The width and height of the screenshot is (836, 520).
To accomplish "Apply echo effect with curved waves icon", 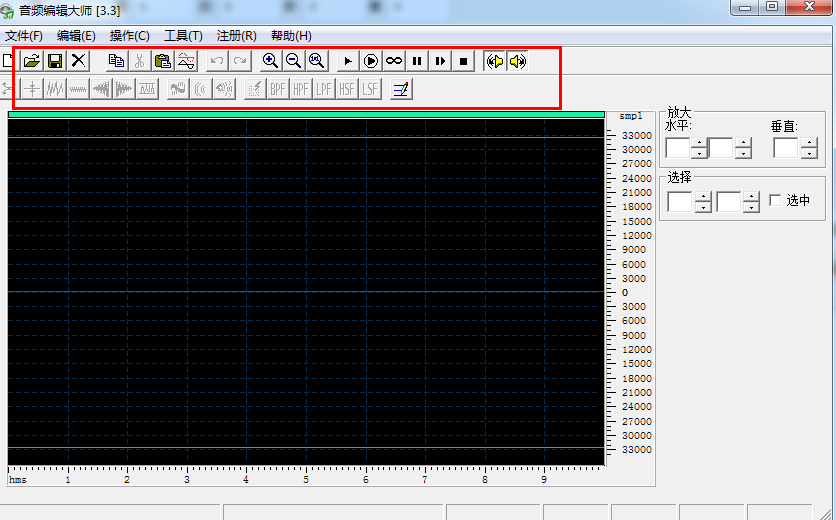I will click(201, 89).
